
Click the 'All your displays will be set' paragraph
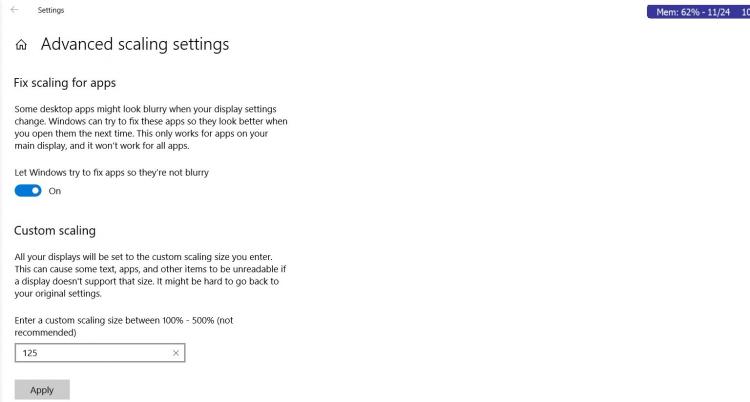(150, 275)
